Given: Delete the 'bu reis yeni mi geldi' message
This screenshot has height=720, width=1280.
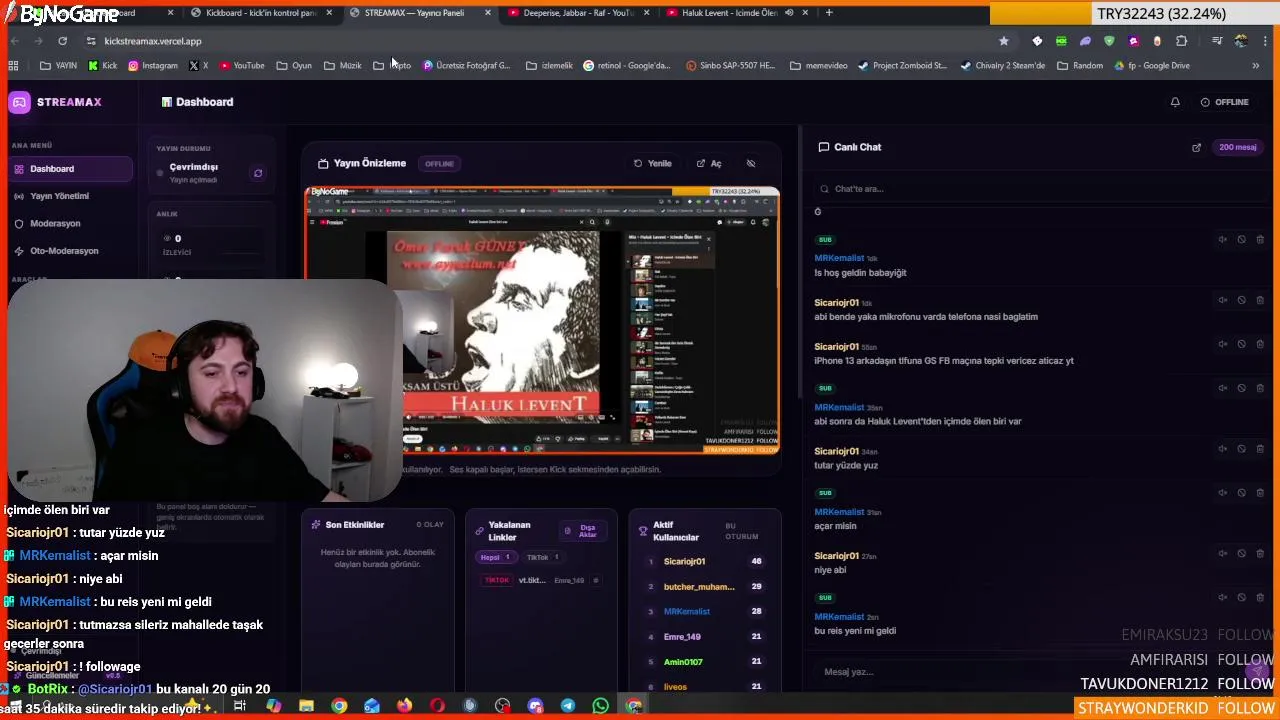Looking at the screenshot, I should click(x=1260, y=597).
